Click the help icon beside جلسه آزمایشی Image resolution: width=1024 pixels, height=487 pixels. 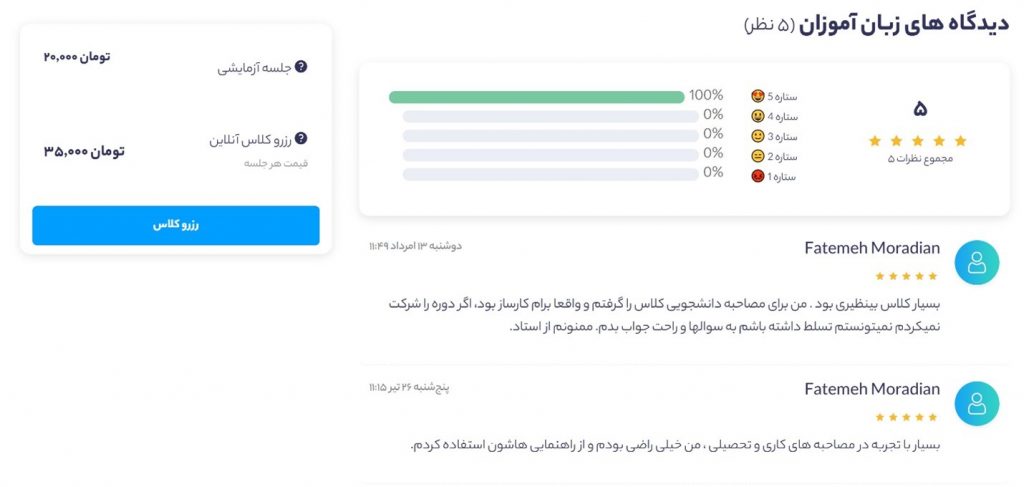(x=300, y=67)
